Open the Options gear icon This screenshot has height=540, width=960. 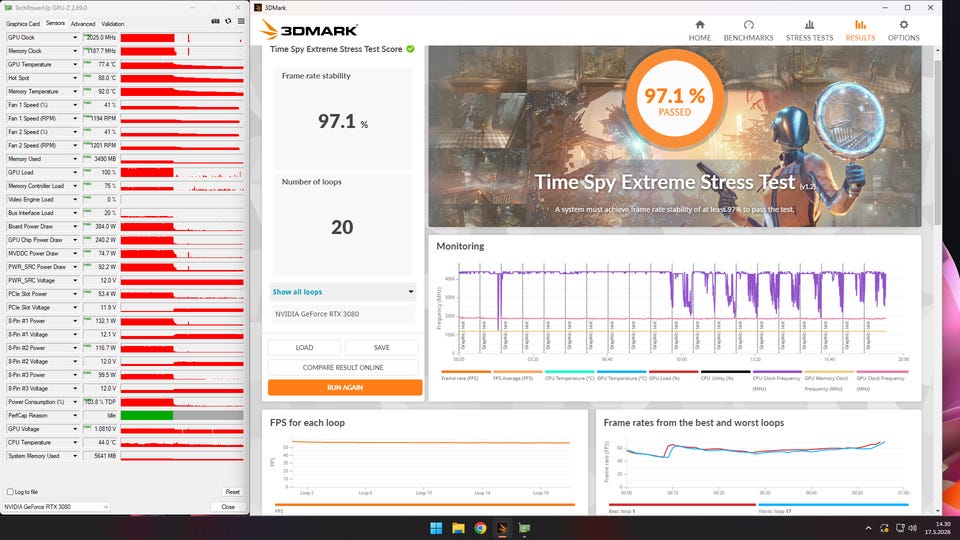point(904,24)
